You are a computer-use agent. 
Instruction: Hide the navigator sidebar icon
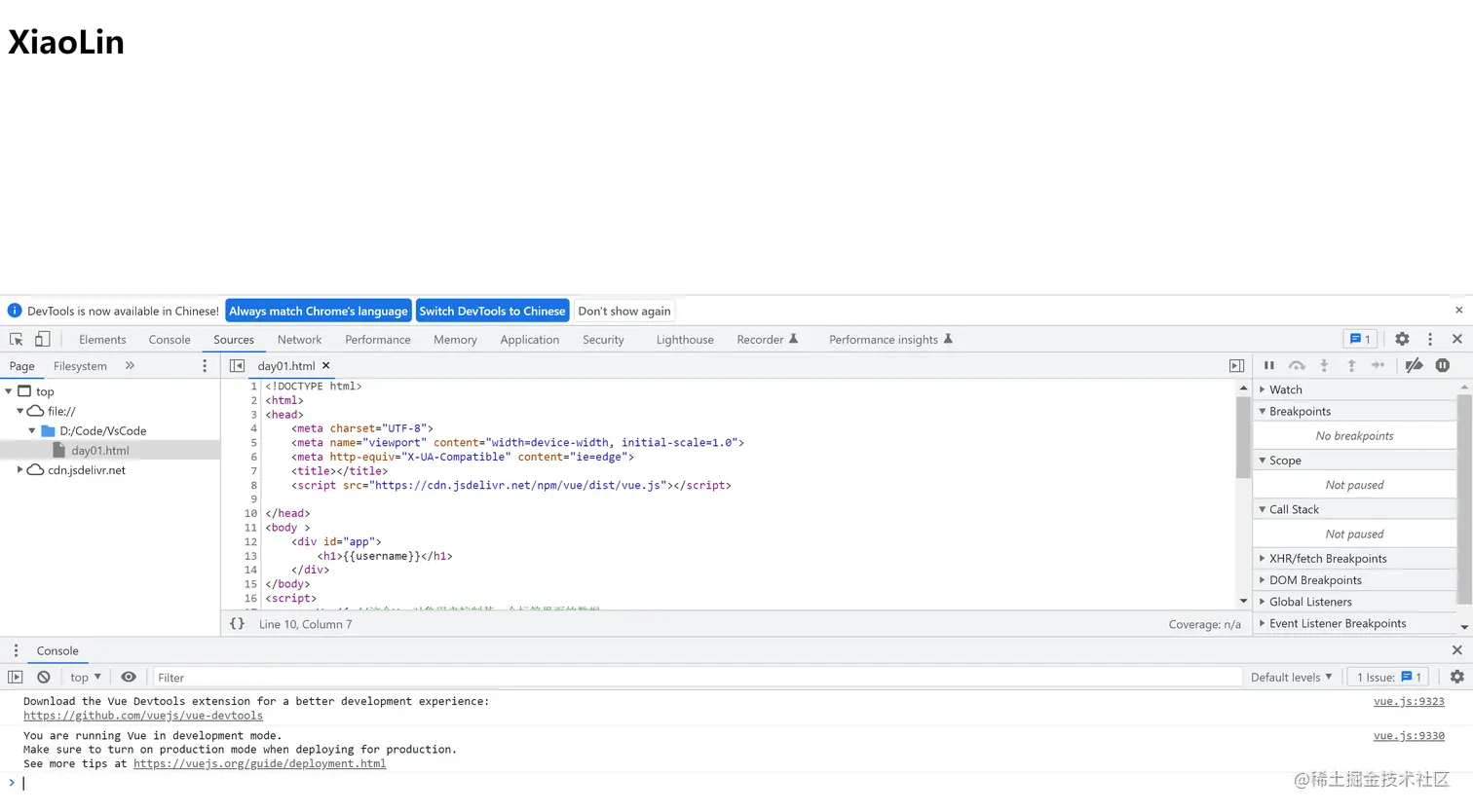[x=237, y=366]
